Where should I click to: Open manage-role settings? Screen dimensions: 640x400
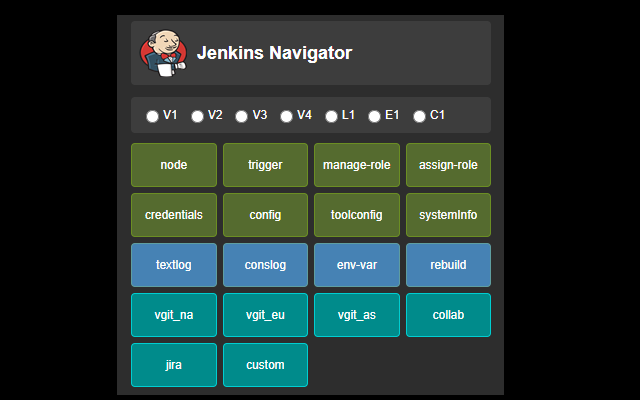(x=357, y=165)
